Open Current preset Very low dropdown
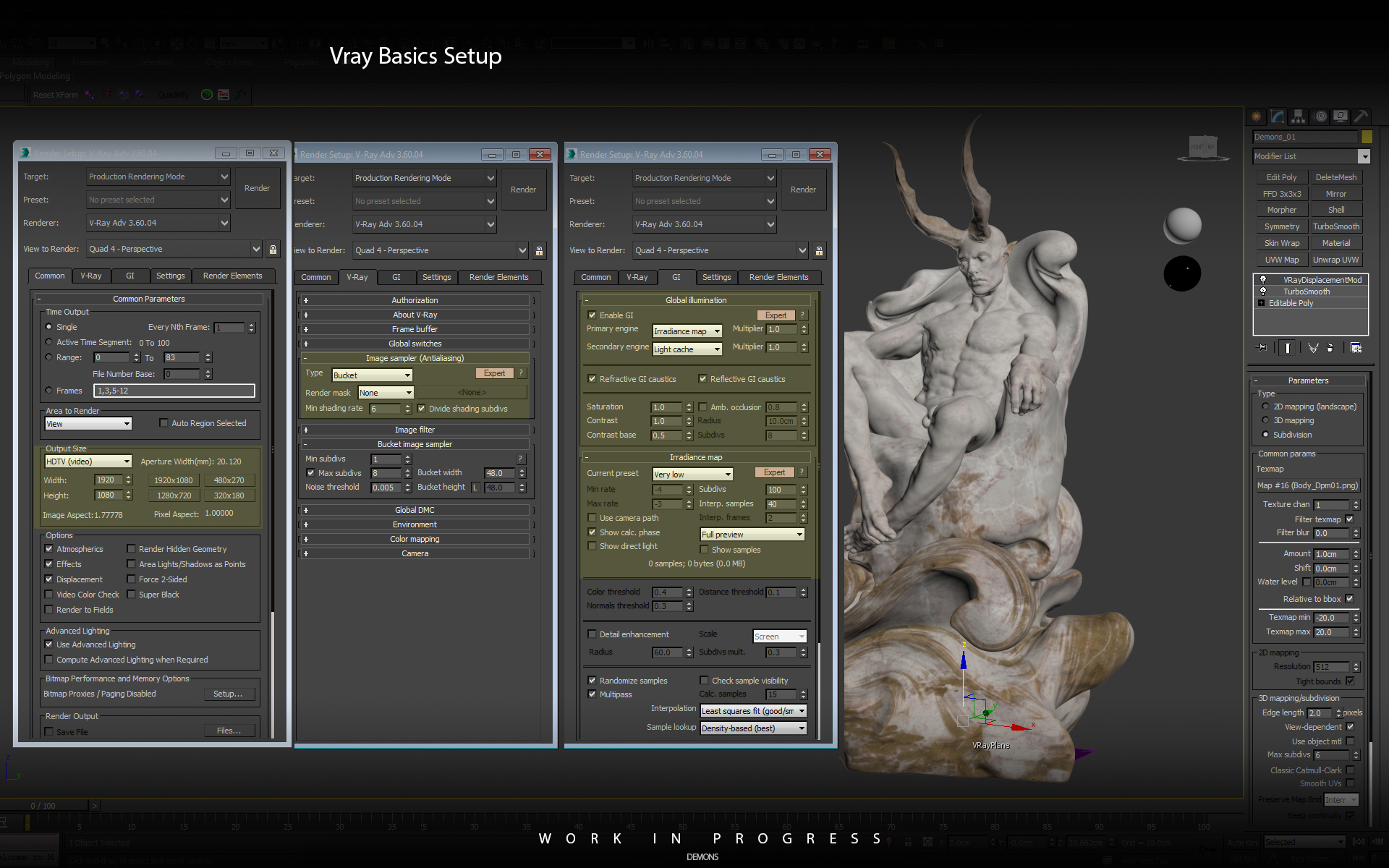The height and width of the screenshot is (868, 1389). (693, 475)
